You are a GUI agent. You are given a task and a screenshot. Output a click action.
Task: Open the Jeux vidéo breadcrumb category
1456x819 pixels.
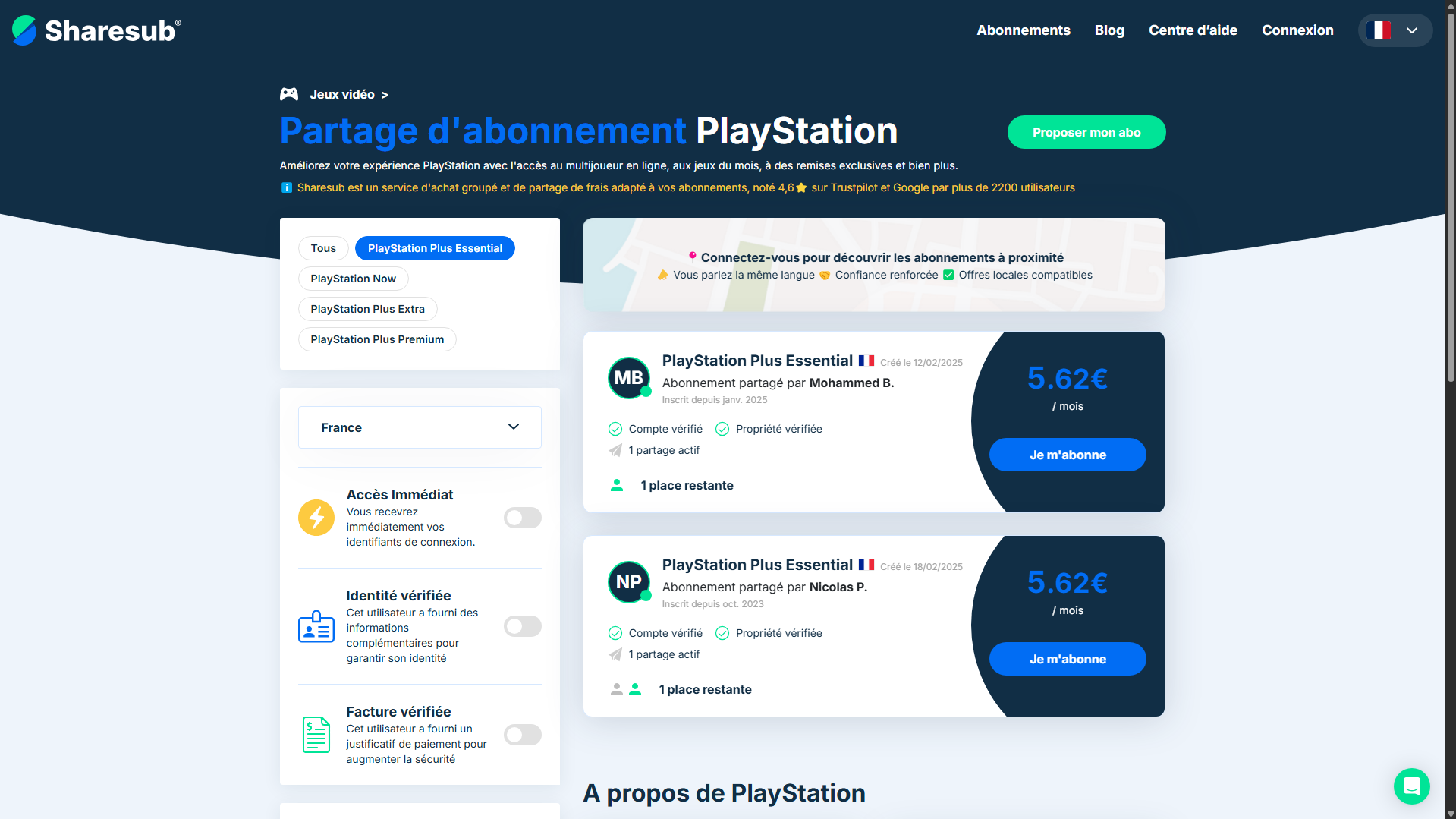point(342,94)
